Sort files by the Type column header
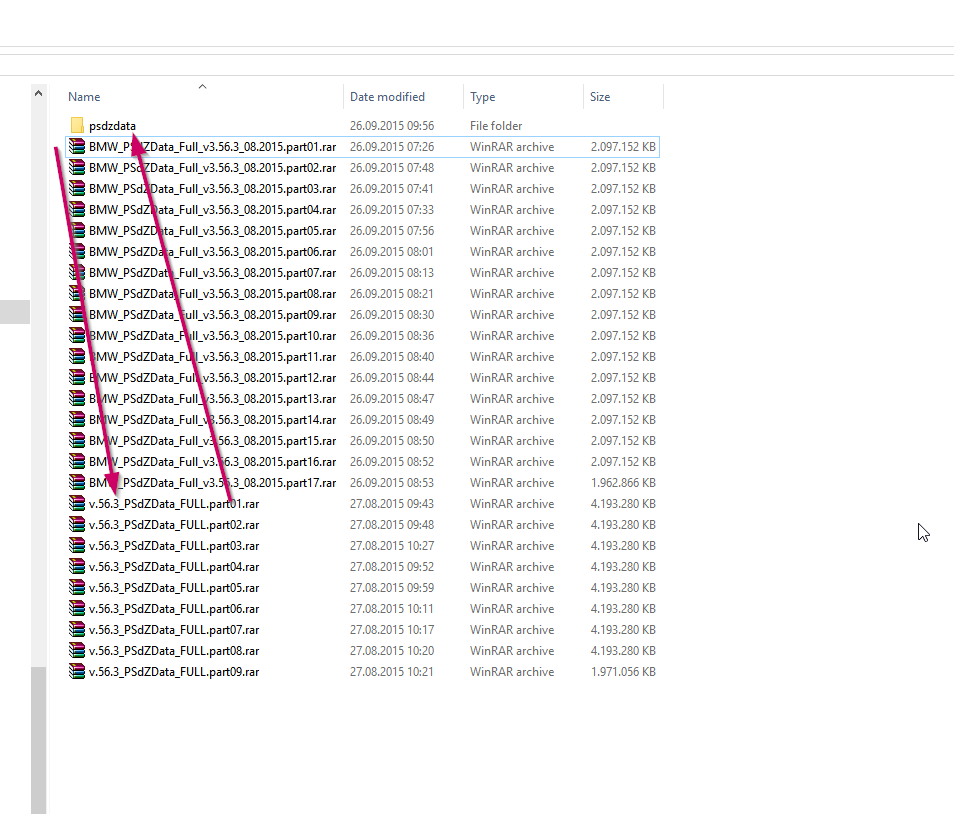This screenshot has height=814, width=954. [x=482, y=97]
